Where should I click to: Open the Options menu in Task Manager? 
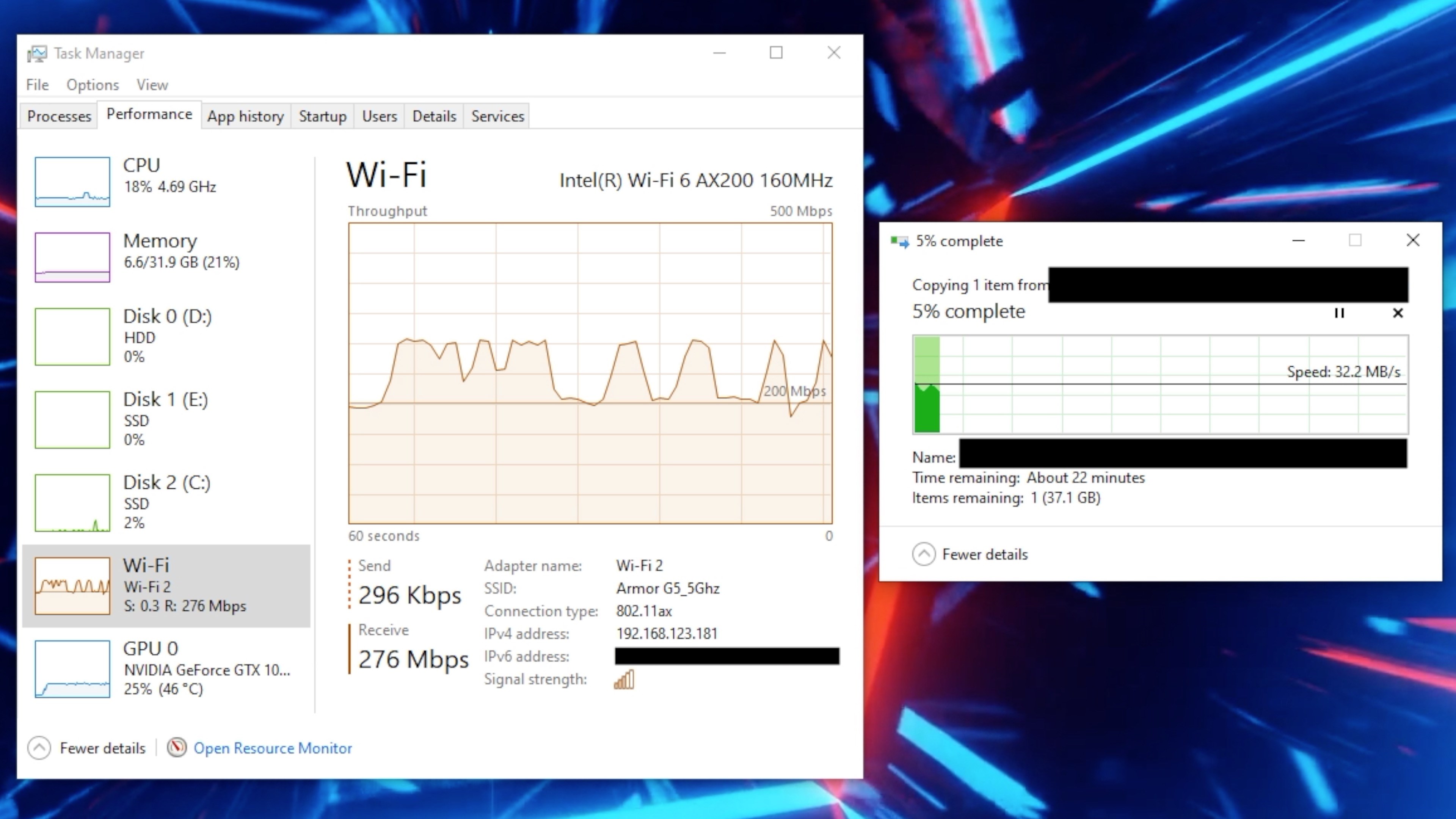(x=92, y=84)
